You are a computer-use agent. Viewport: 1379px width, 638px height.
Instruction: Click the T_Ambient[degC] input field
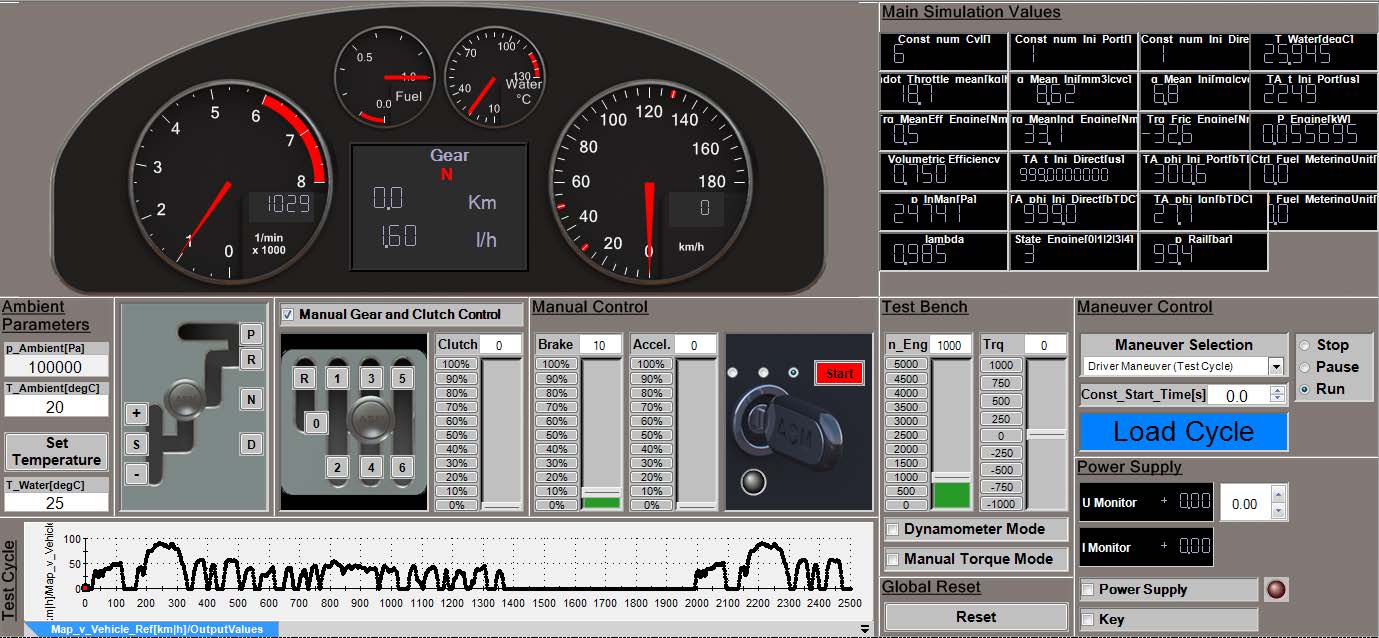click(x=56, y=407)
